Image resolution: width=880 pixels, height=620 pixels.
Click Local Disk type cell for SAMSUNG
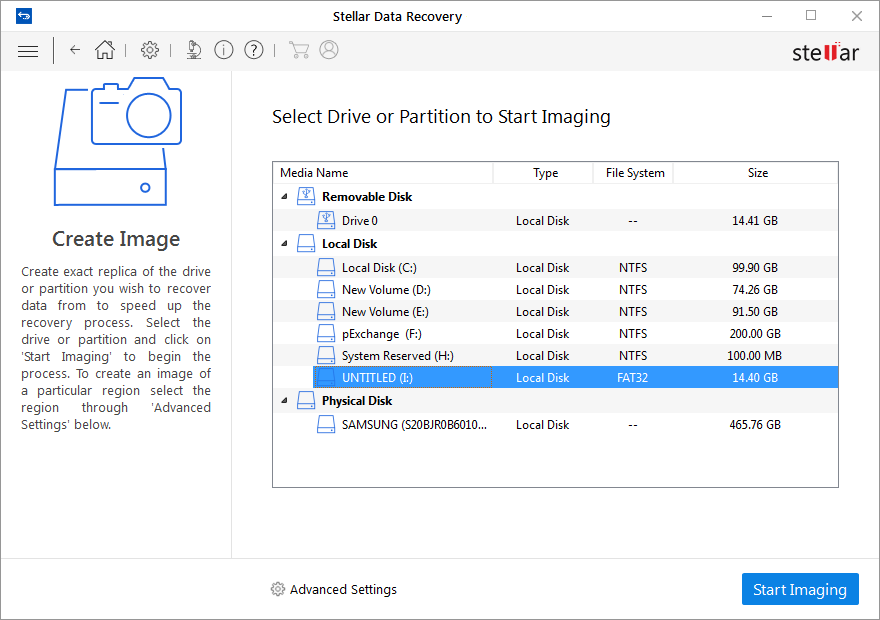click(543, 425)
